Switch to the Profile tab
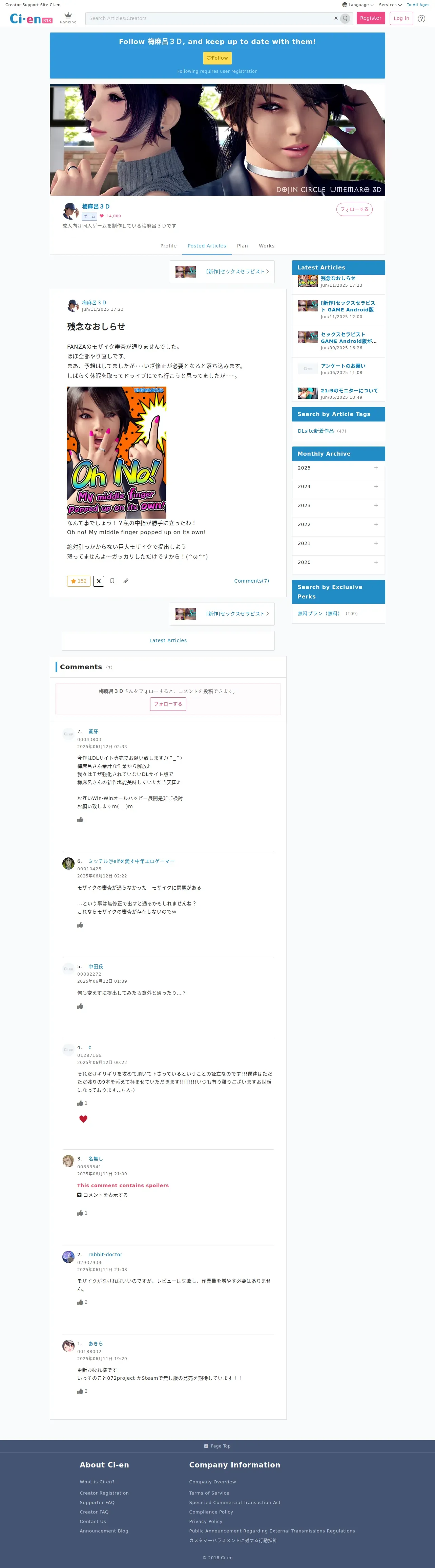The width and height of the screenshot is (435, 1568). (x=168, y=246)
